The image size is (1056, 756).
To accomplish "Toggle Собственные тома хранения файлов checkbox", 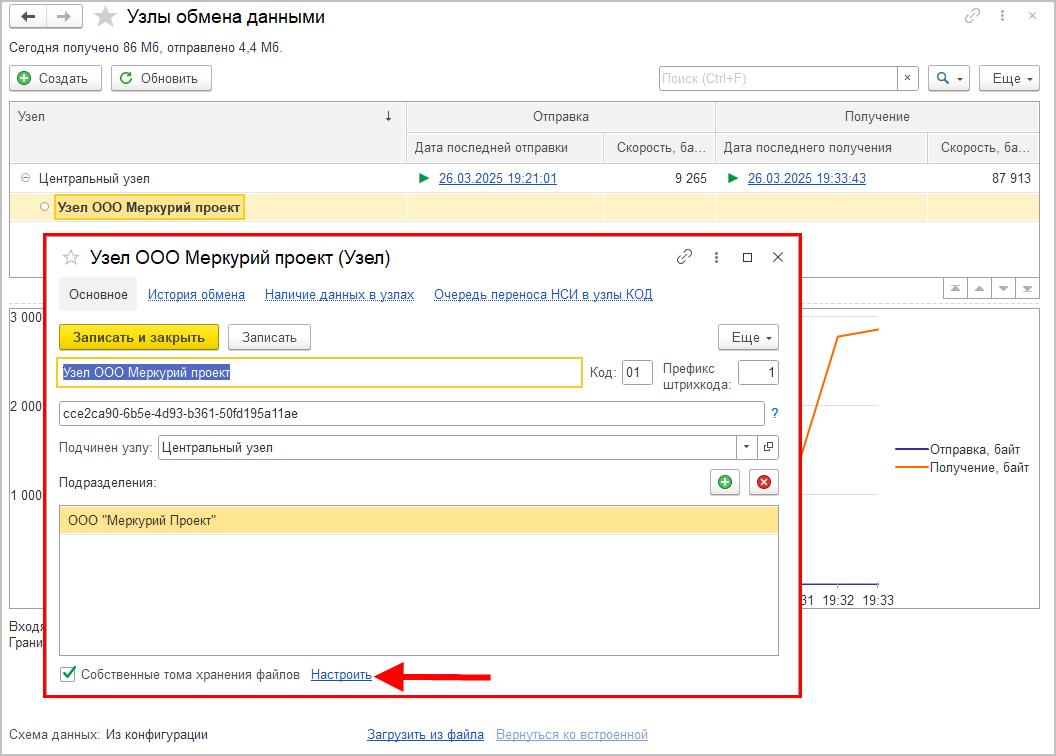I will coord(68,675).
